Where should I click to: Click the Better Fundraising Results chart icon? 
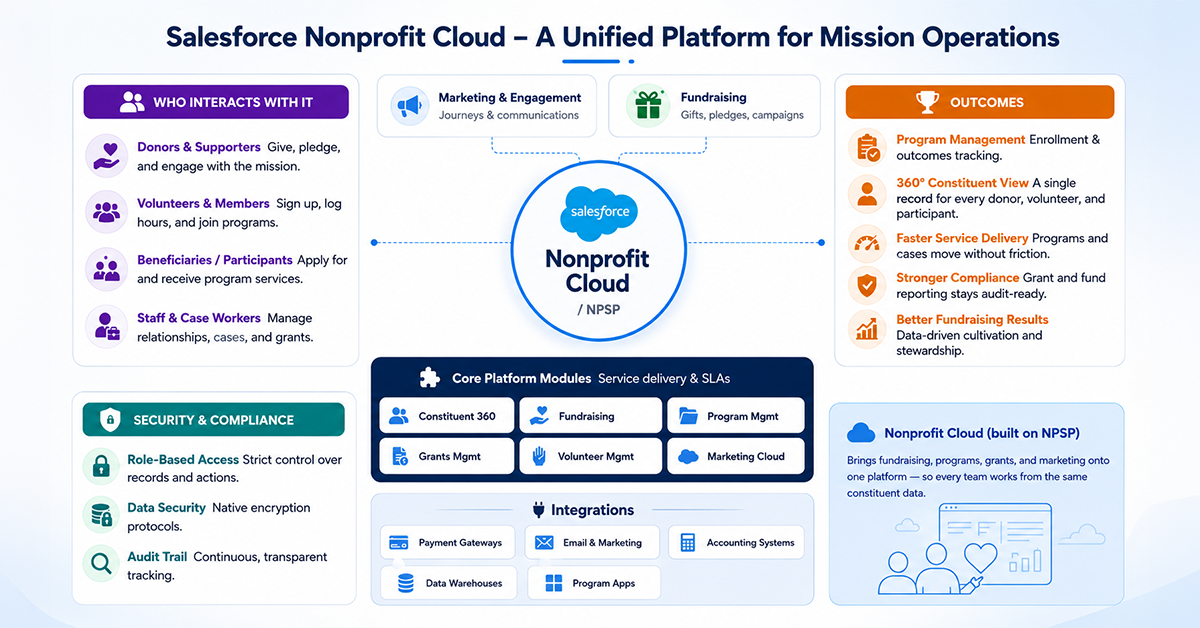[x=867, y=328]
